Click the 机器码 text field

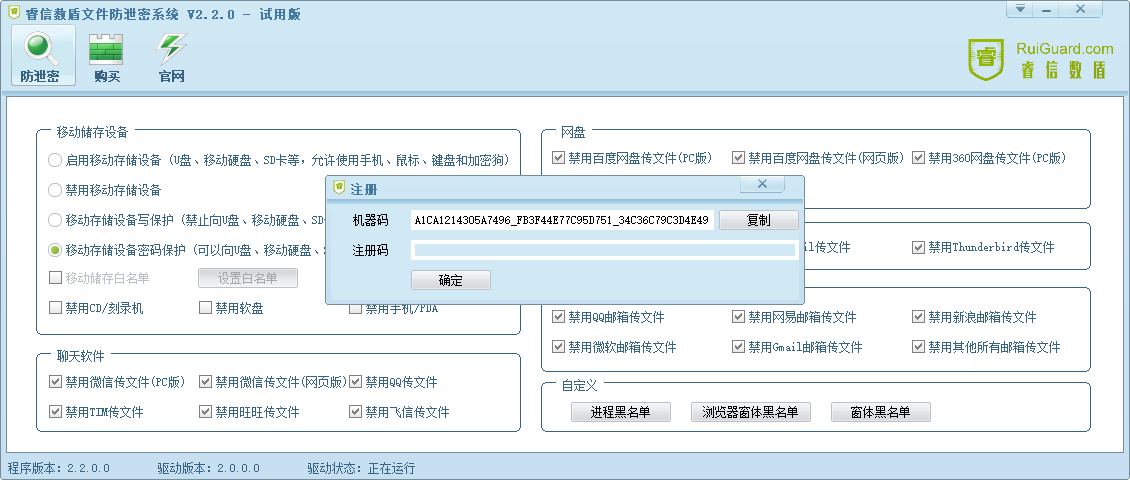[562, 220]
